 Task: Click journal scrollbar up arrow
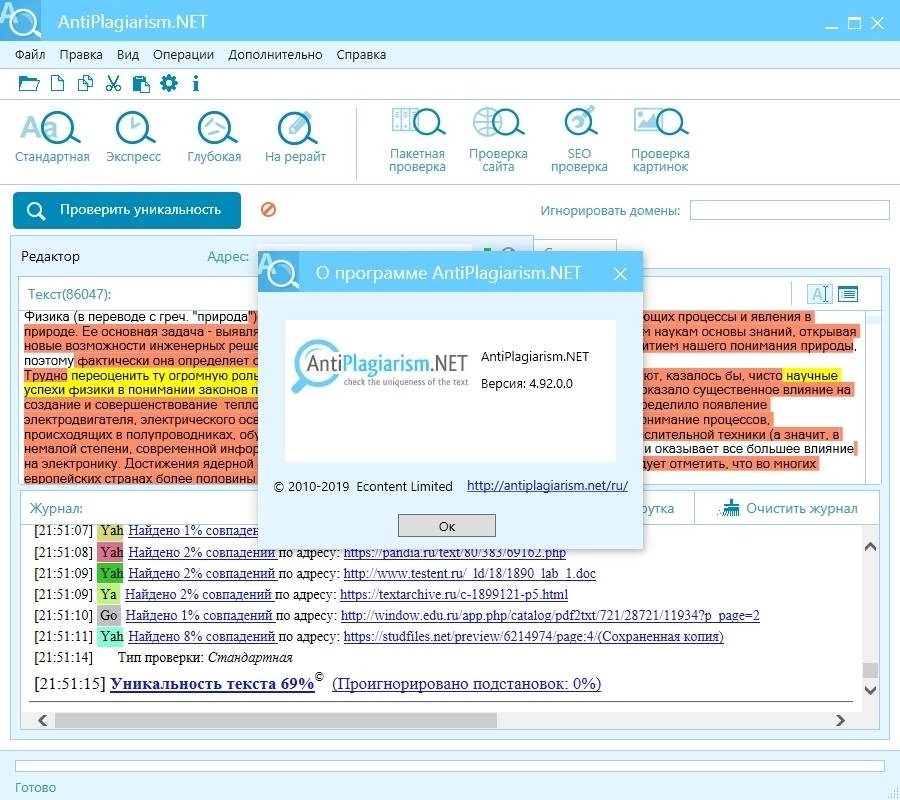tap(870, 546)
